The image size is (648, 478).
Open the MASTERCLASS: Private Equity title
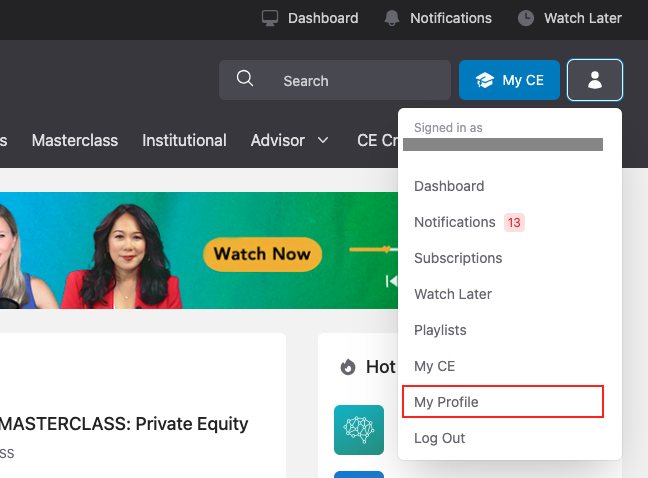124,424
